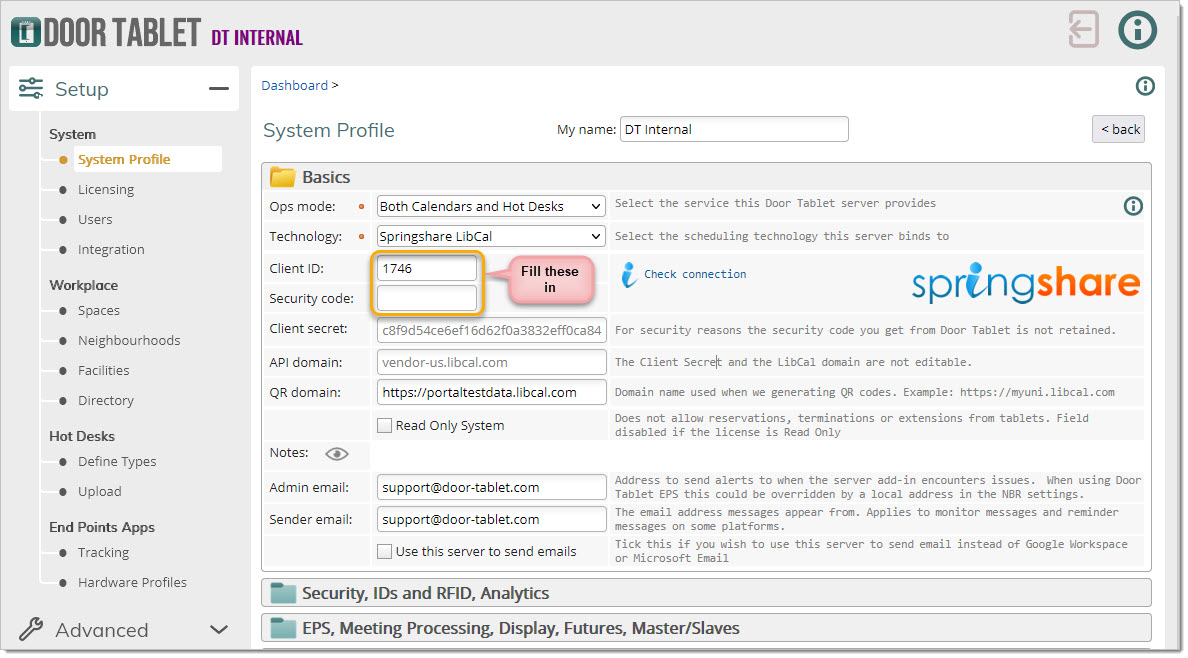Viewport: 1188px width, 658px height.
Task: Click the Springshare logo
Action: click(x=1025, y=283)
